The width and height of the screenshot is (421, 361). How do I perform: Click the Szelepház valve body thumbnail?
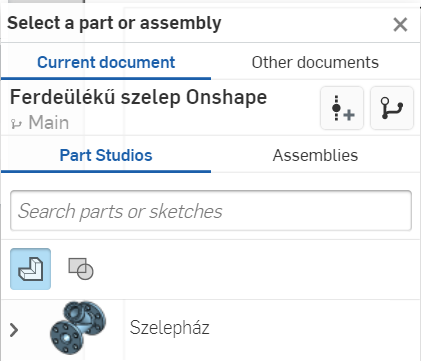click(78, 327)
